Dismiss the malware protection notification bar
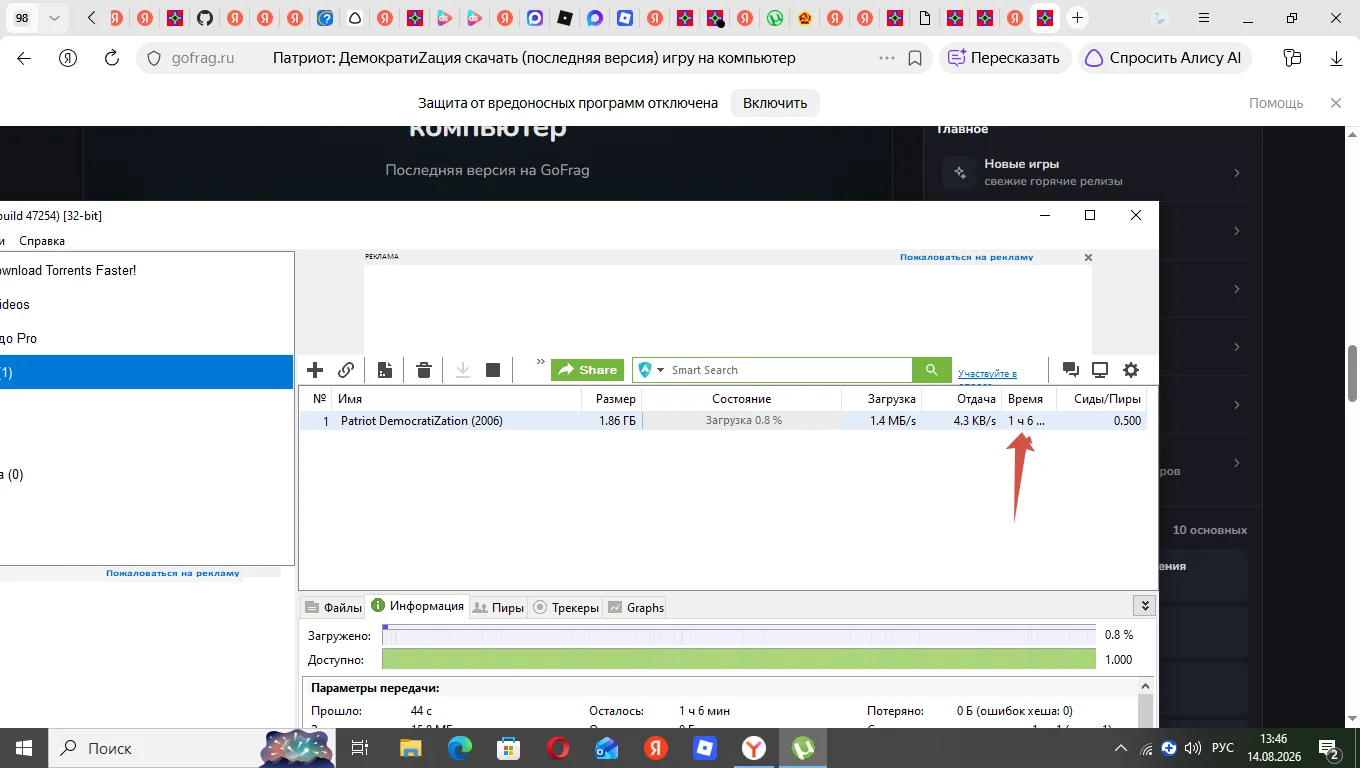 pos(1336,103)
